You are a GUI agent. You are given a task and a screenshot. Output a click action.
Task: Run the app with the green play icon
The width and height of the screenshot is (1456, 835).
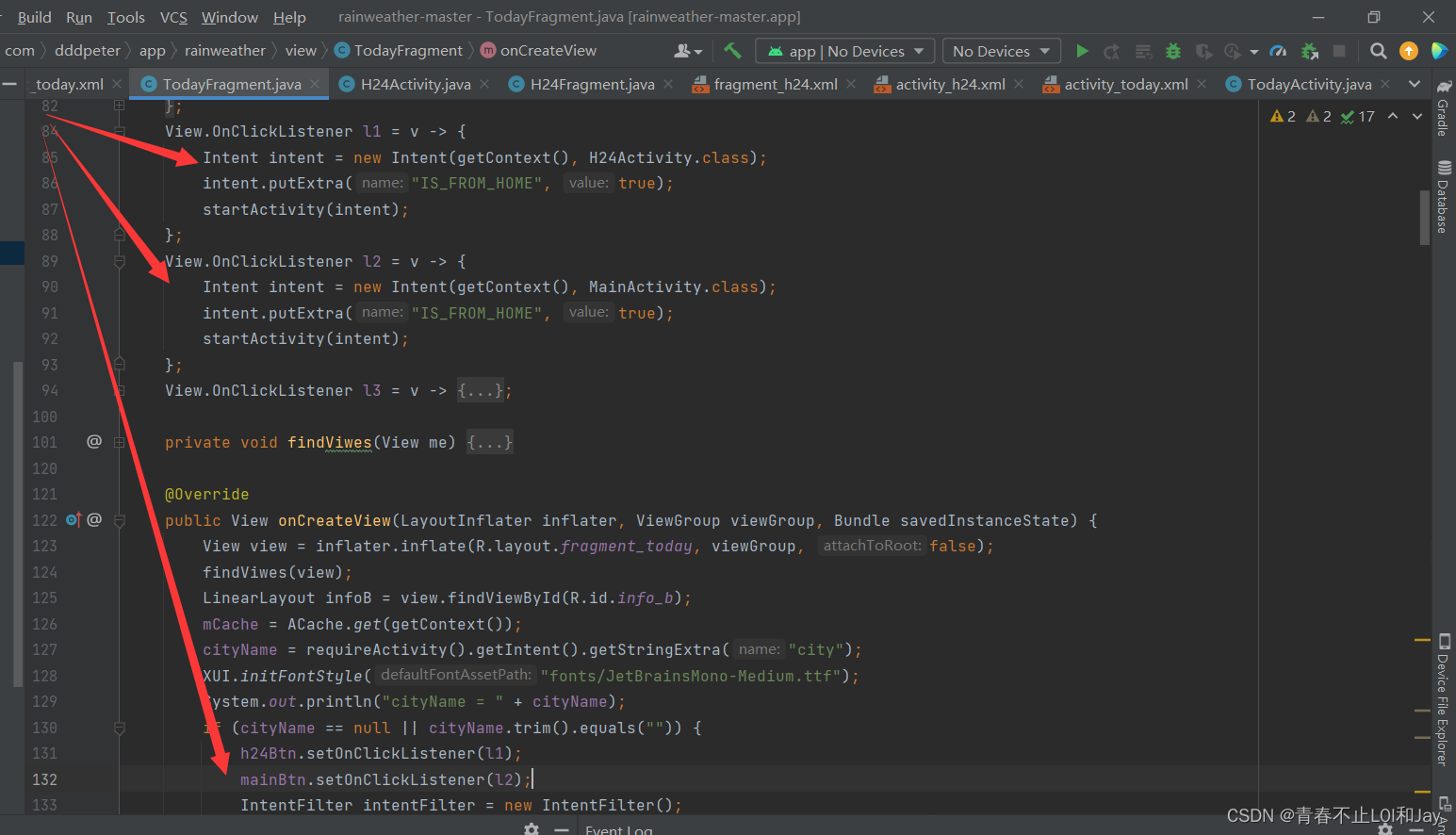point(1082,51)
